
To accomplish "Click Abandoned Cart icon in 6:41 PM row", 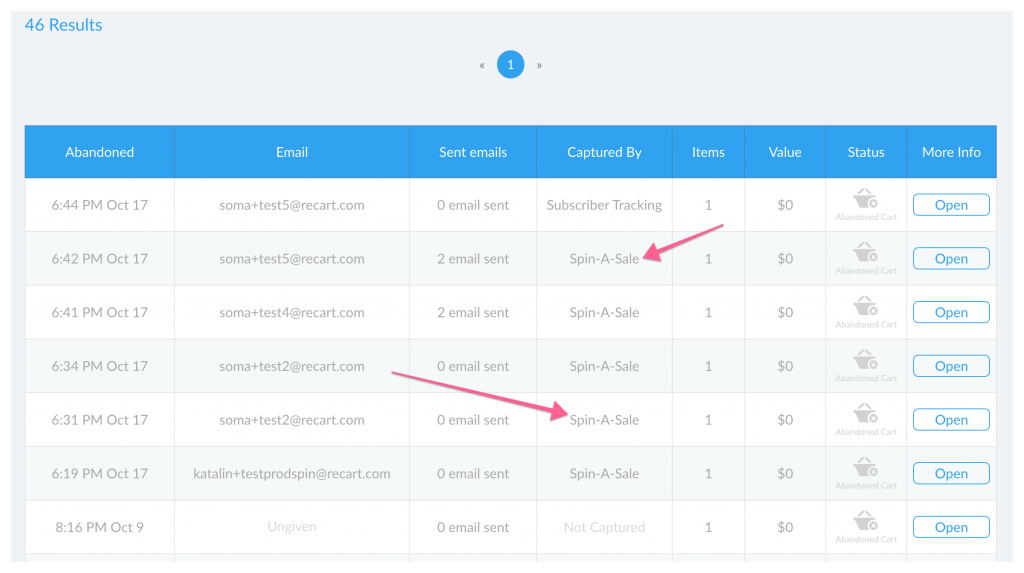I will coord(866,305).
